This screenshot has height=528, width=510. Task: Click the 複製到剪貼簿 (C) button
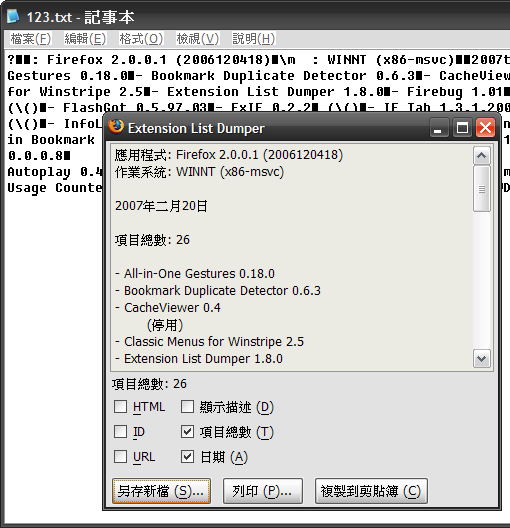371,491
